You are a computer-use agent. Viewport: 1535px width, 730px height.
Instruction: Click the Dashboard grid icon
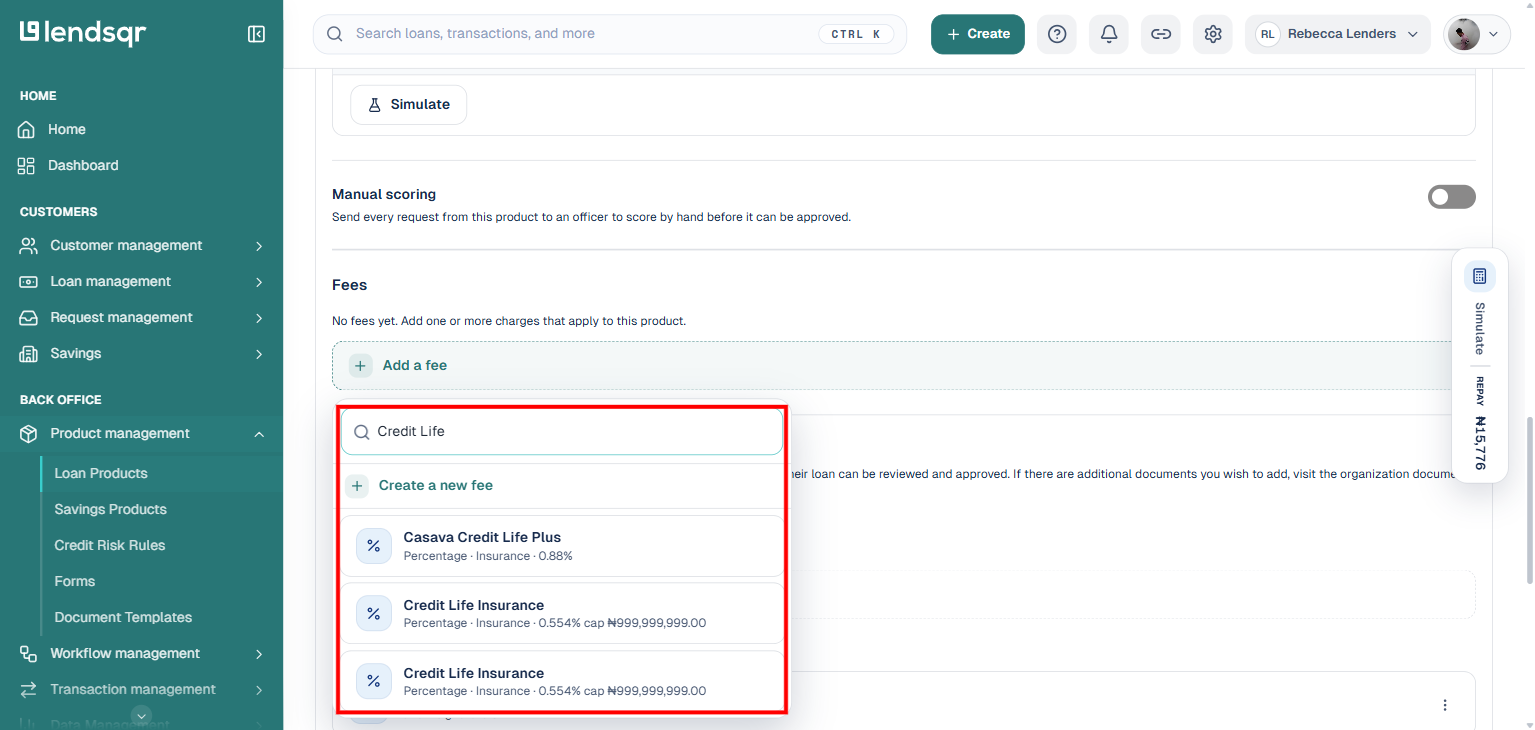(27, 166)
